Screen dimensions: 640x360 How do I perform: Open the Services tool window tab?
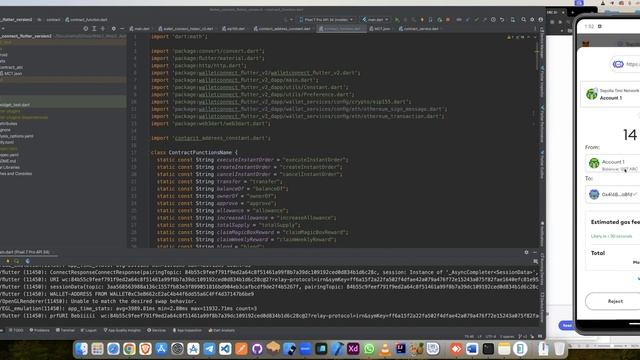point(157,330)
